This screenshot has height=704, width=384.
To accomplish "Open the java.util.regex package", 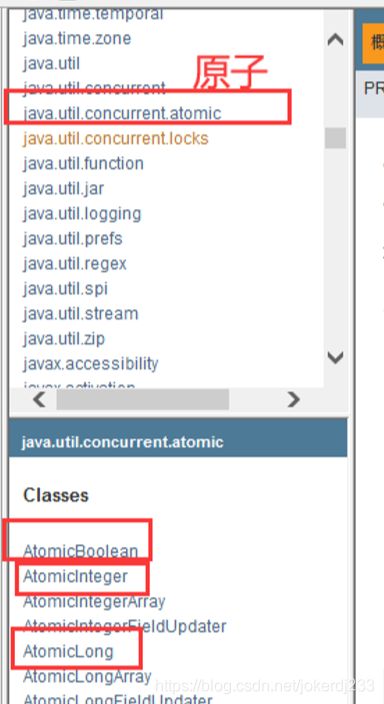I will point(75,264).
